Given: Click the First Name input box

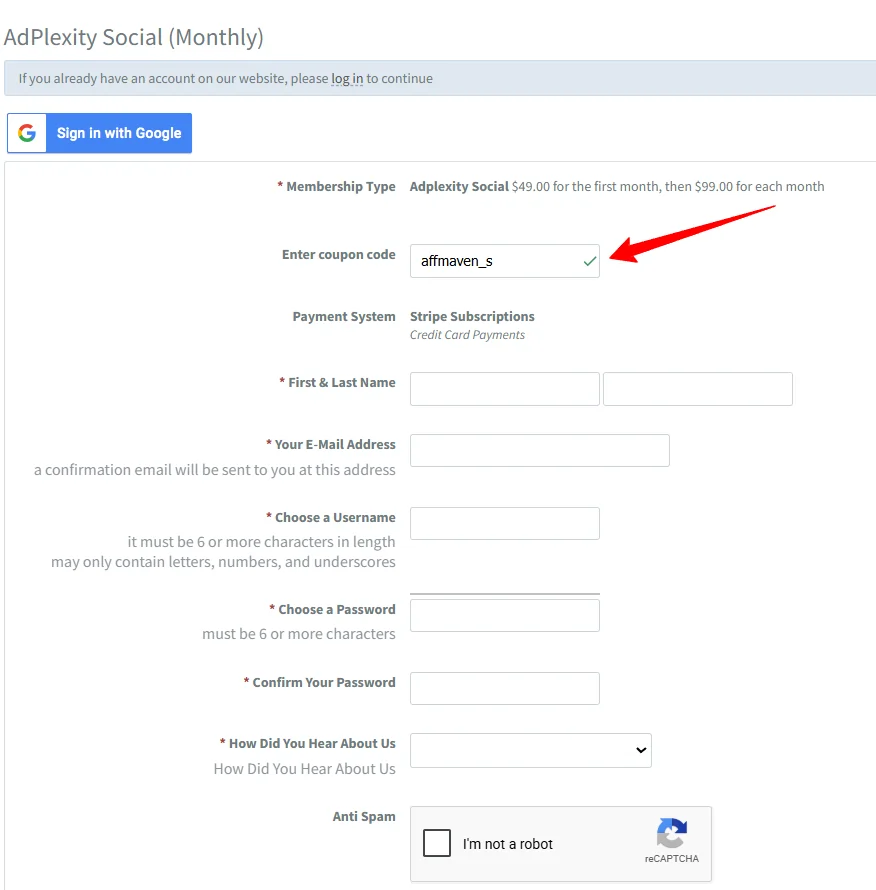Looking at the screenshot, I should [504, 388].
